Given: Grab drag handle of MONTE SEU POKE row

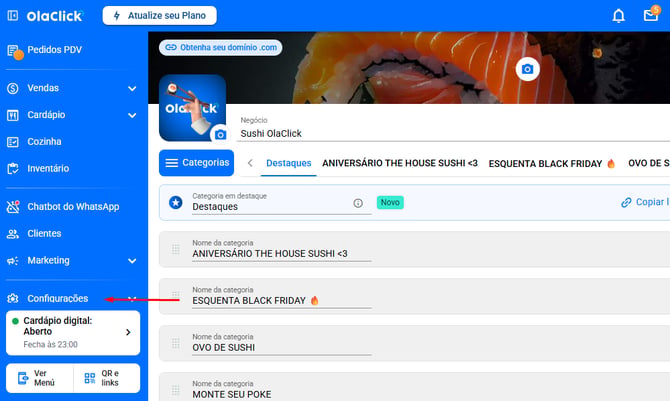Looking at the screenshot, I should point(176,390).
